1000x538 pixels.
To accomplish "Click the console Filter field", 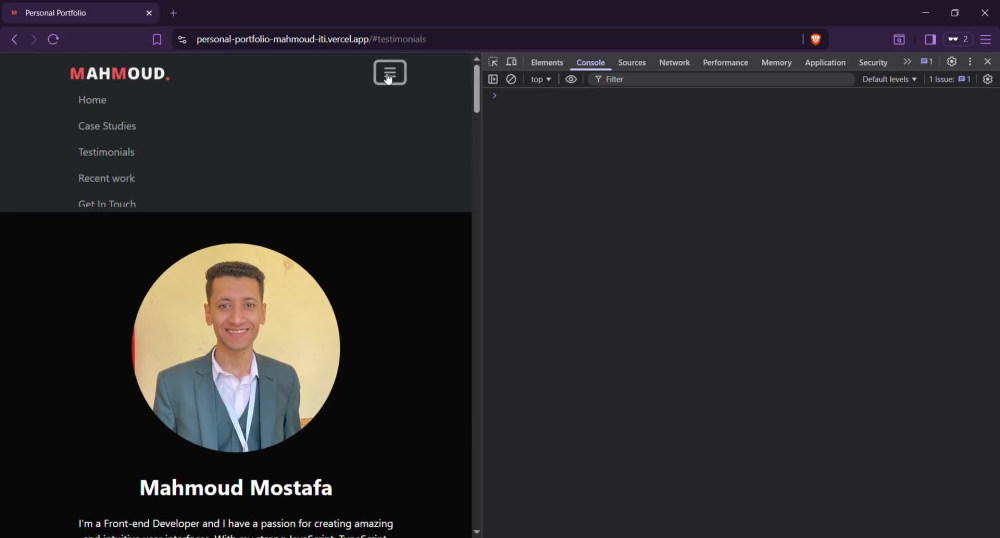I will pos(723,79).
